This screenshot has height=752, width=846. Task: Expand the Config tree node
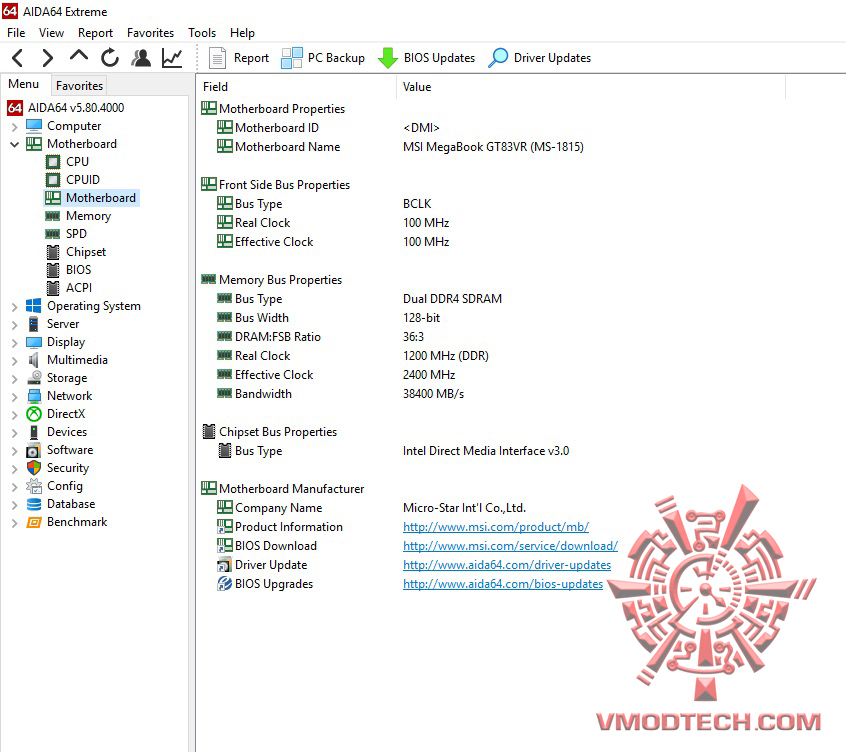coord(15,487)
